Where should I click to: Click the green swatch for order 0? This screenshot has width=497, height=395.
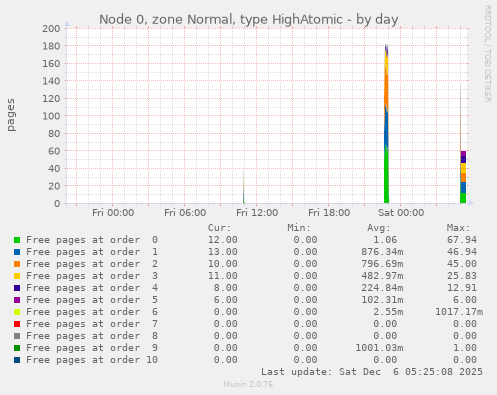click(x=17, y=240)
